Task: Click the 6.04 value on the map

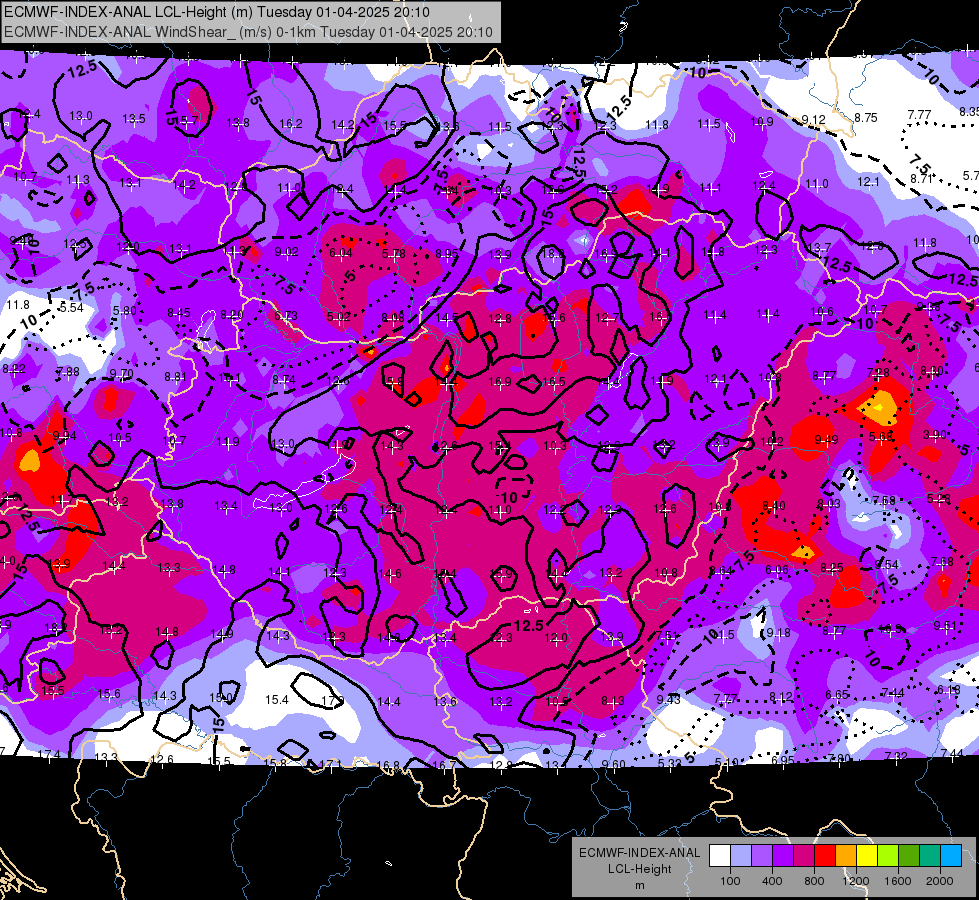Action: (x=341, y=252)
